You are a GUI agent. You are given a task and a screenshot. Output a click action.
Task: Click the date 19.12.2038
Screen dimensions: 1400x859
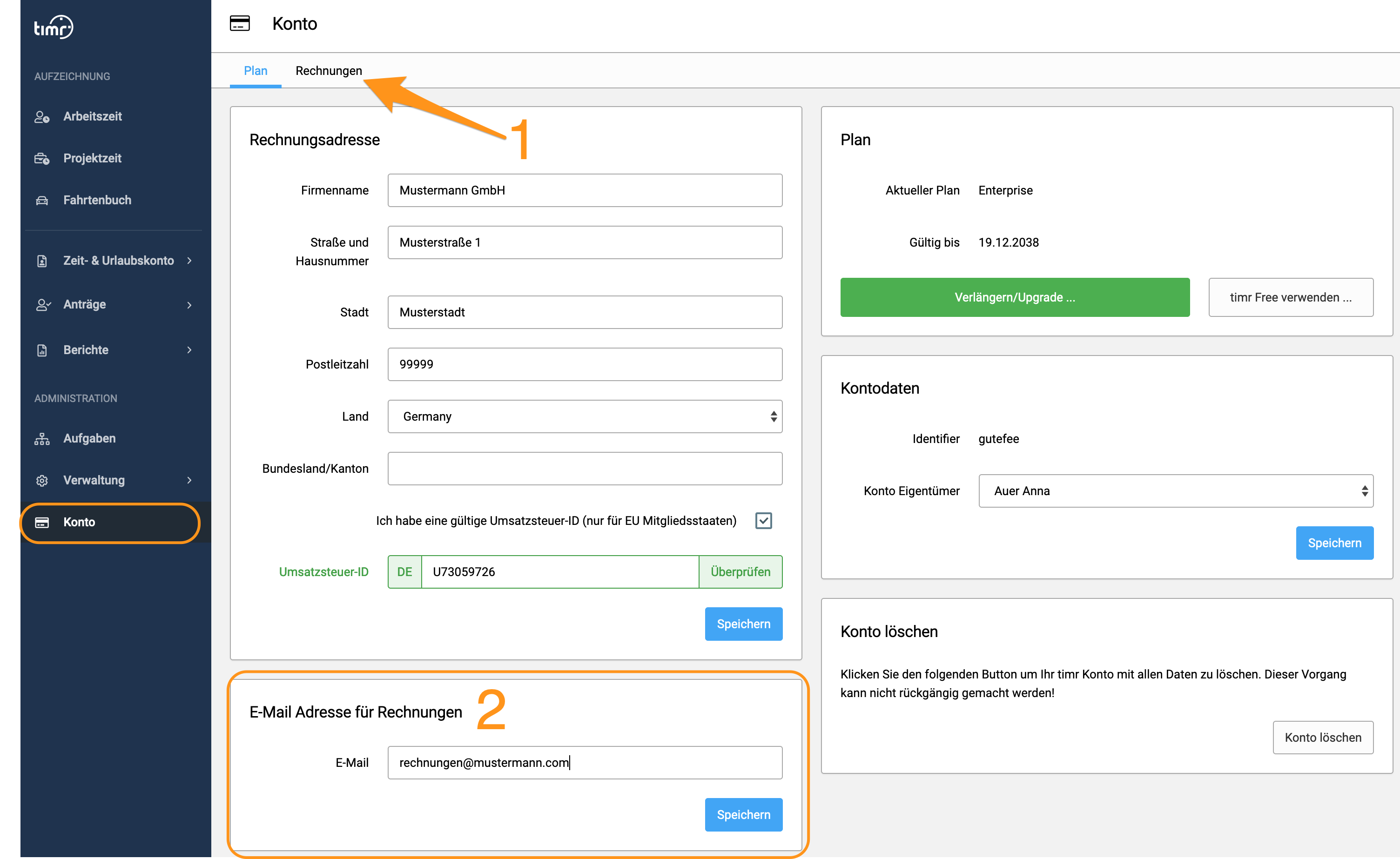1009,242
